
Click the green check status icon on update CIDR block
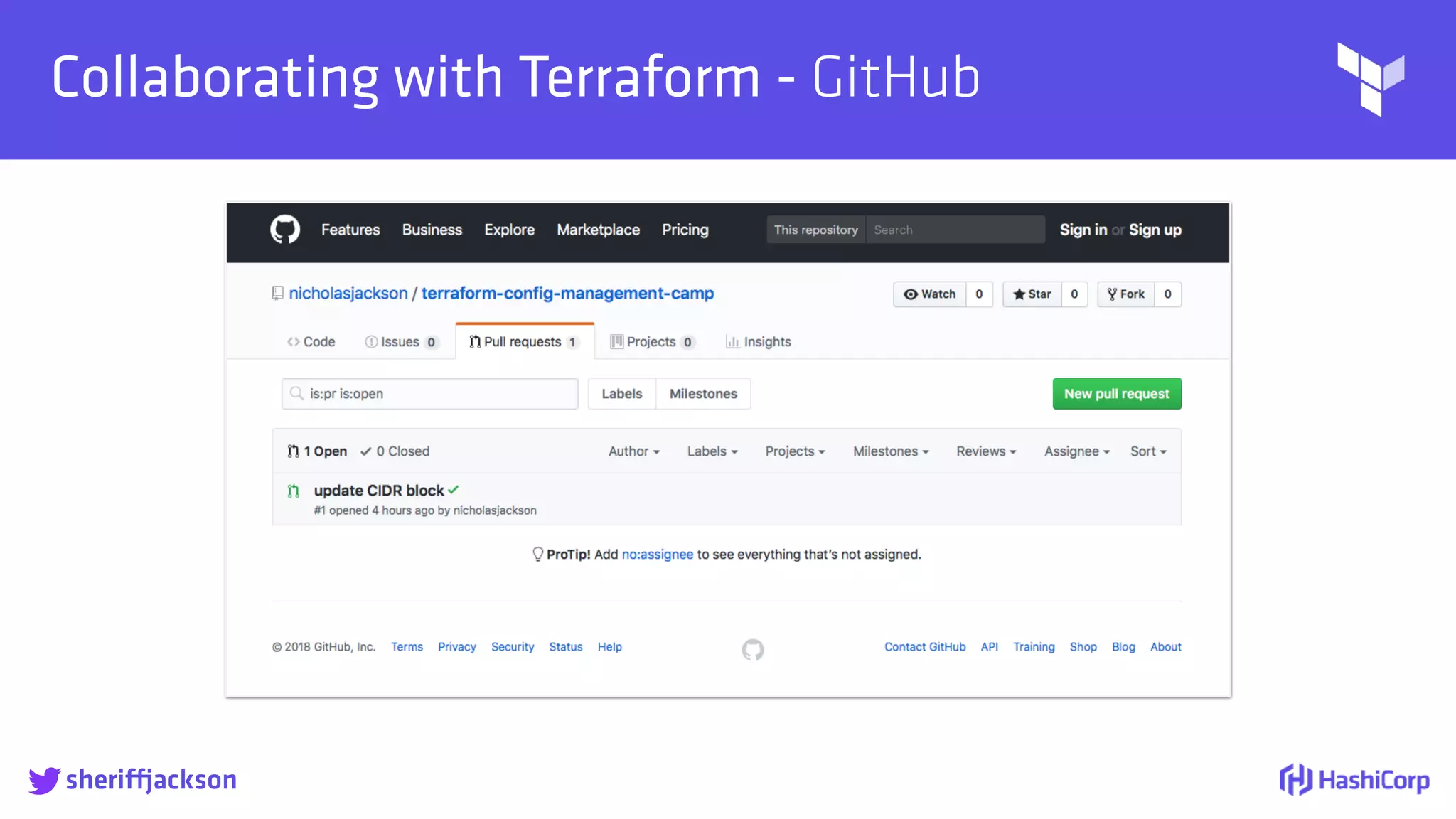(x=454, y=490)
